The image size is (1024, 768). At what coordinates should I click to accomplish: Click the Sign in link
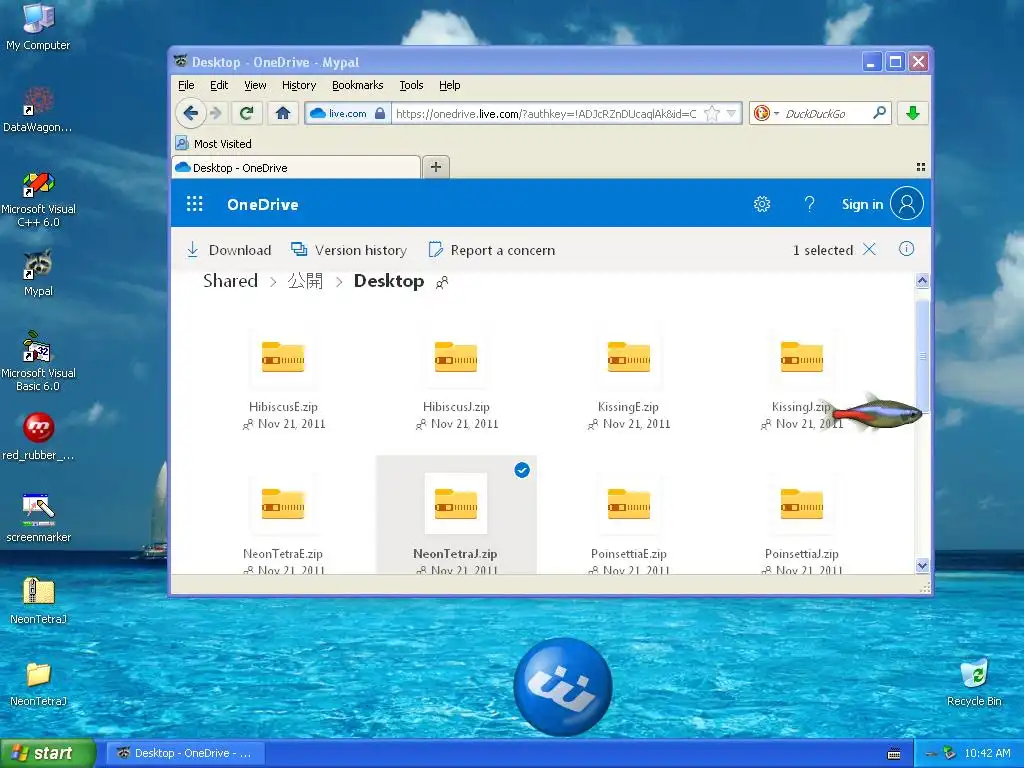(862, 204)
